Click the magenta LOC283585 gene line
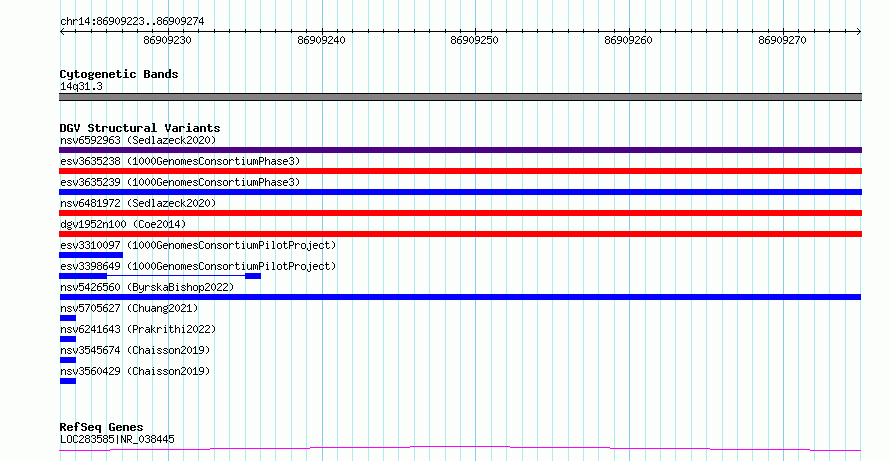 pos(460,449)
